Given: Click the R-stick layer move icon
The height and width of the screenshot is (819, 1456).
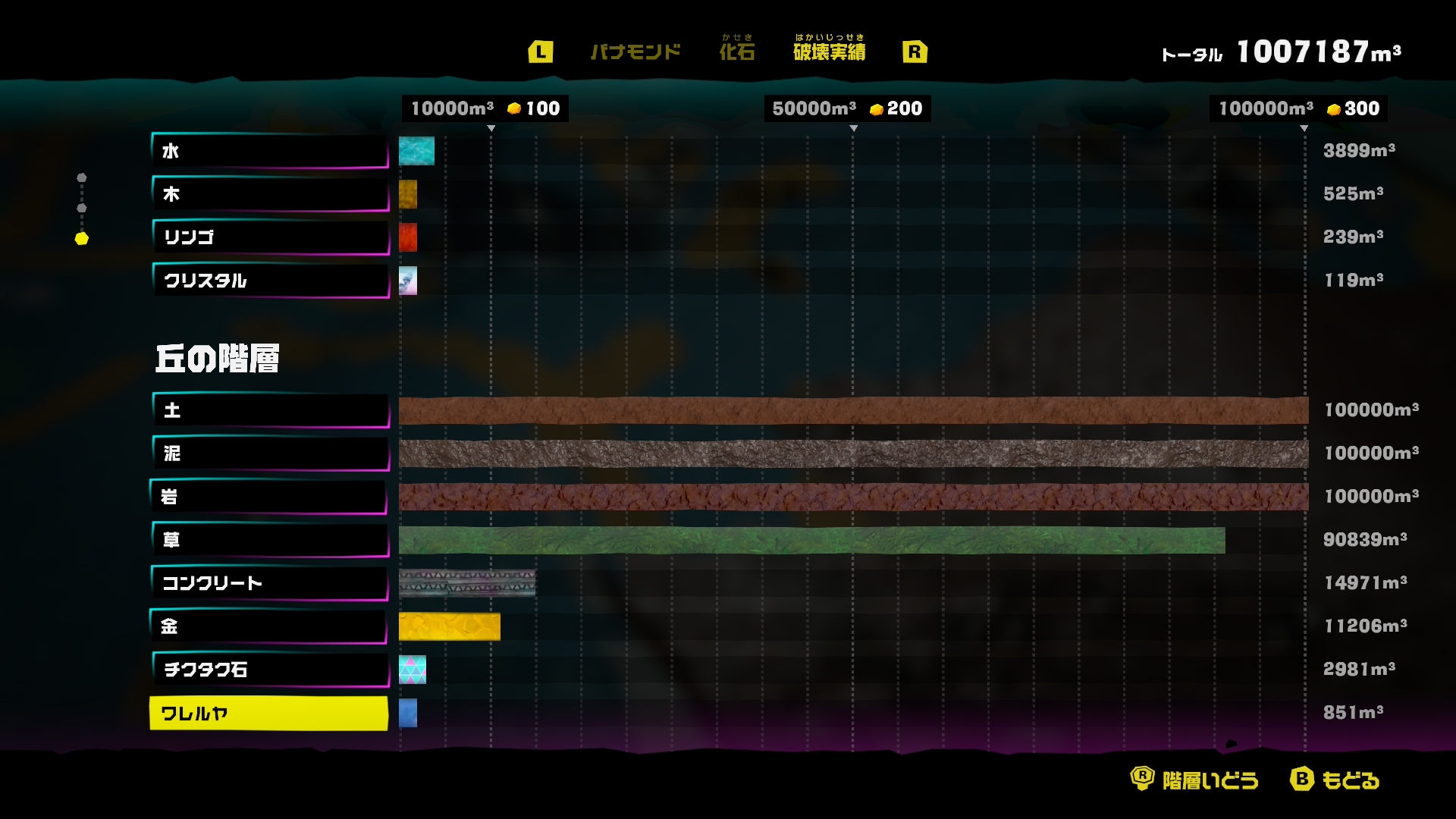Looking at the screenshot, I should 1142,778.
